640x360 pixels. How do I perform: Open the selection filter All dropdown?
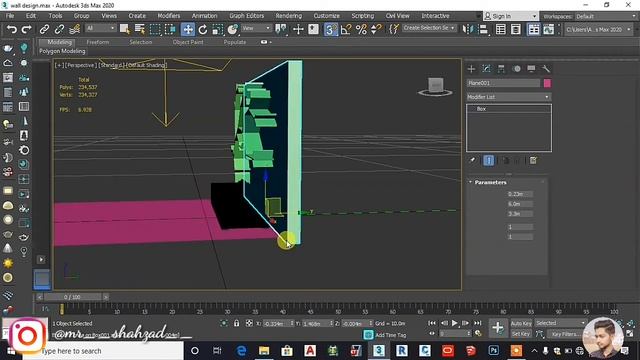[100, 28]
